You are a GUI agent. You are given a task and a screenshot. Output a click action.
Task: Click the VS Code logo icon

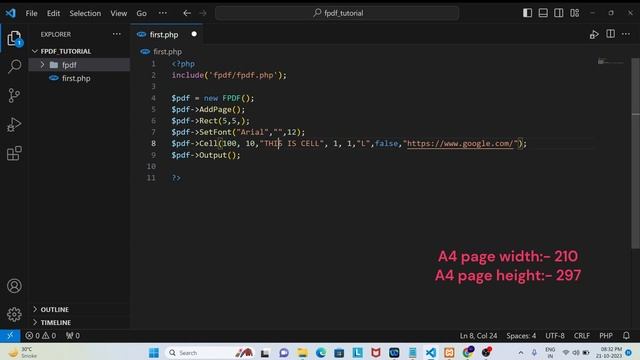click(x=11, y=13)
